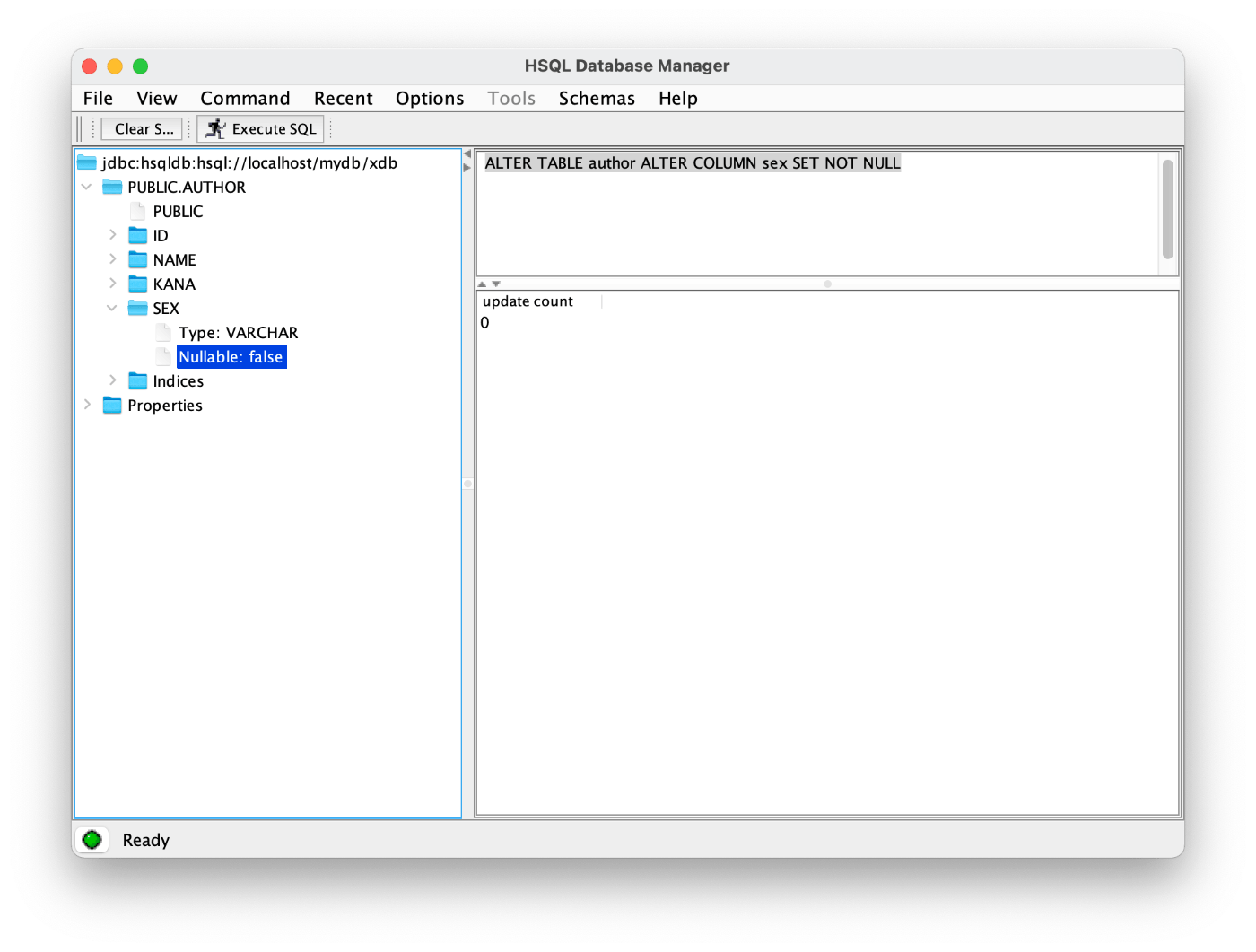Click the grayed-out Tools menu
This screenshot has height=952, width=1256.
coord(511,98)
